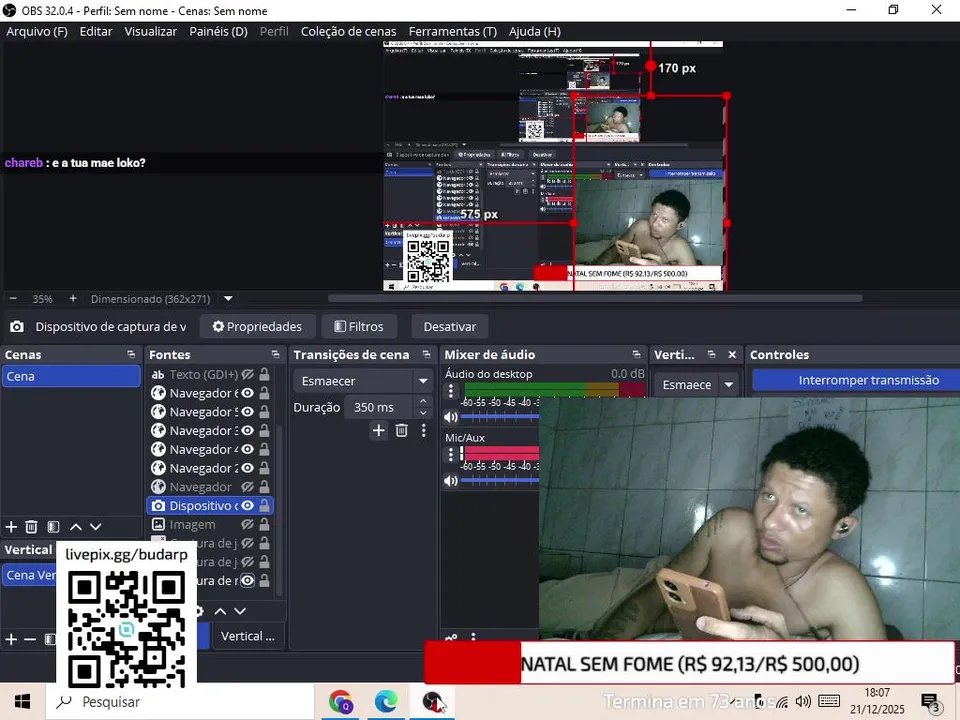Open Microsoft Edge from taskbar

point(386,702)
